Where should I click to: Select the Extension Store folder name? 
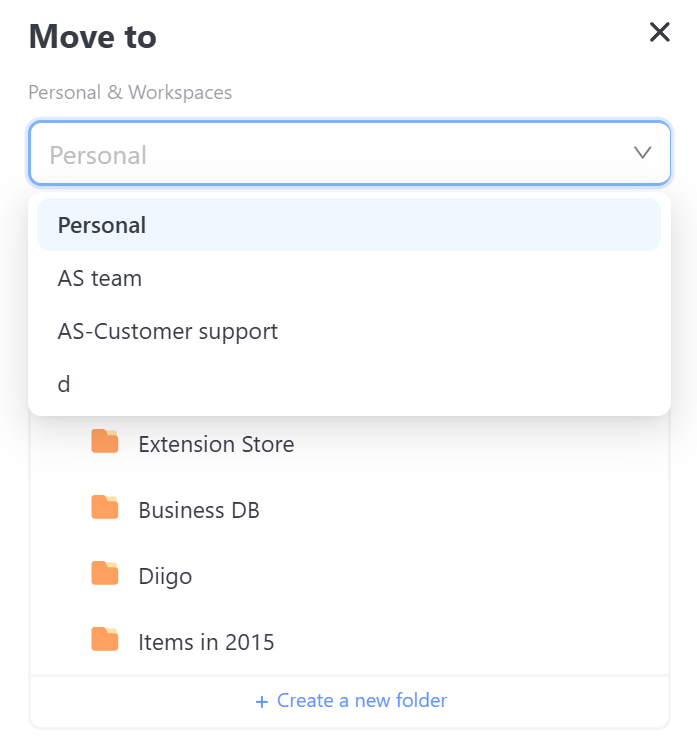216,444
